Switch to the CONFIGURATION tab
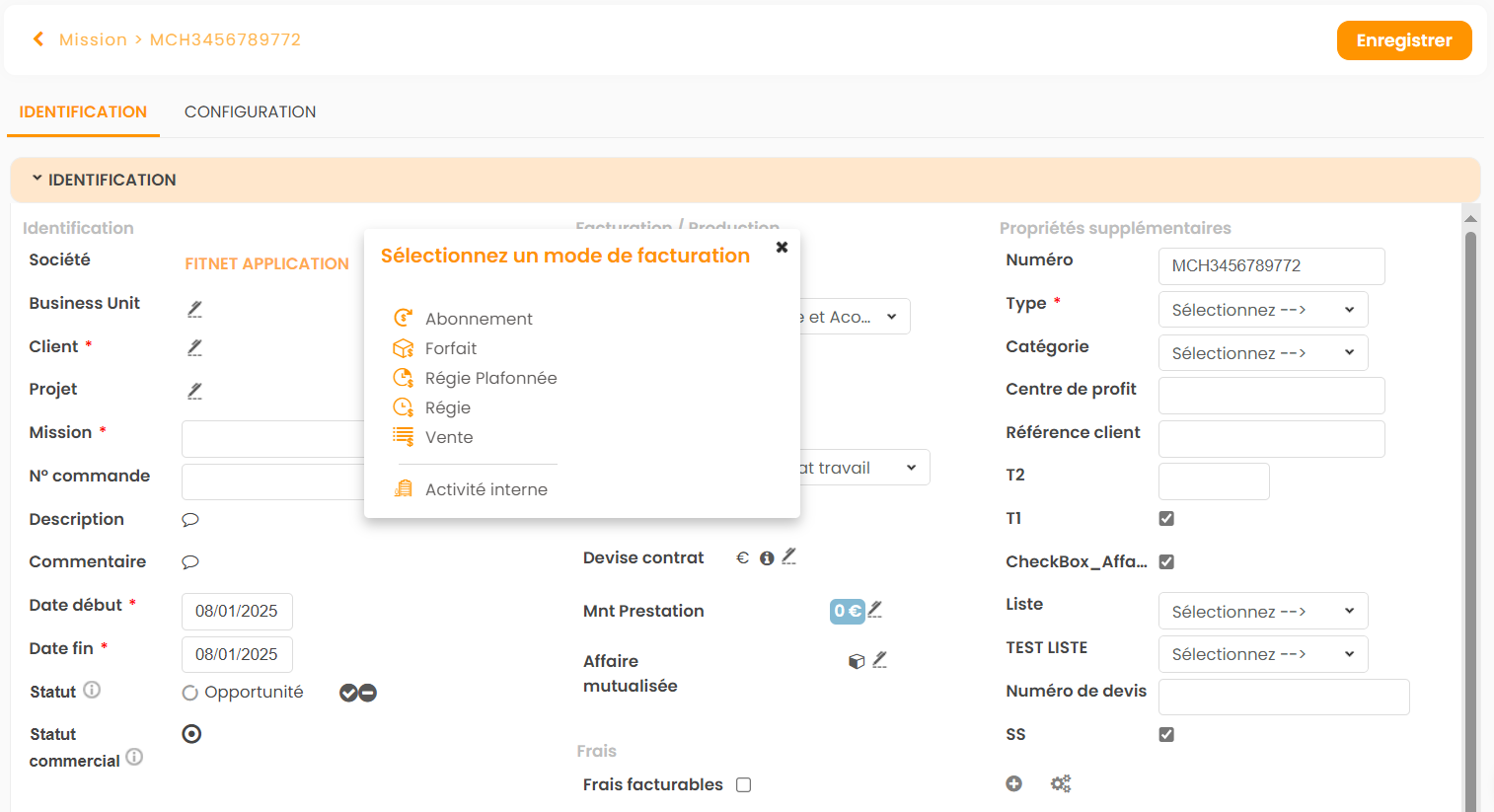This screenshot has width=1494, height=812. [x=250, y=112]
